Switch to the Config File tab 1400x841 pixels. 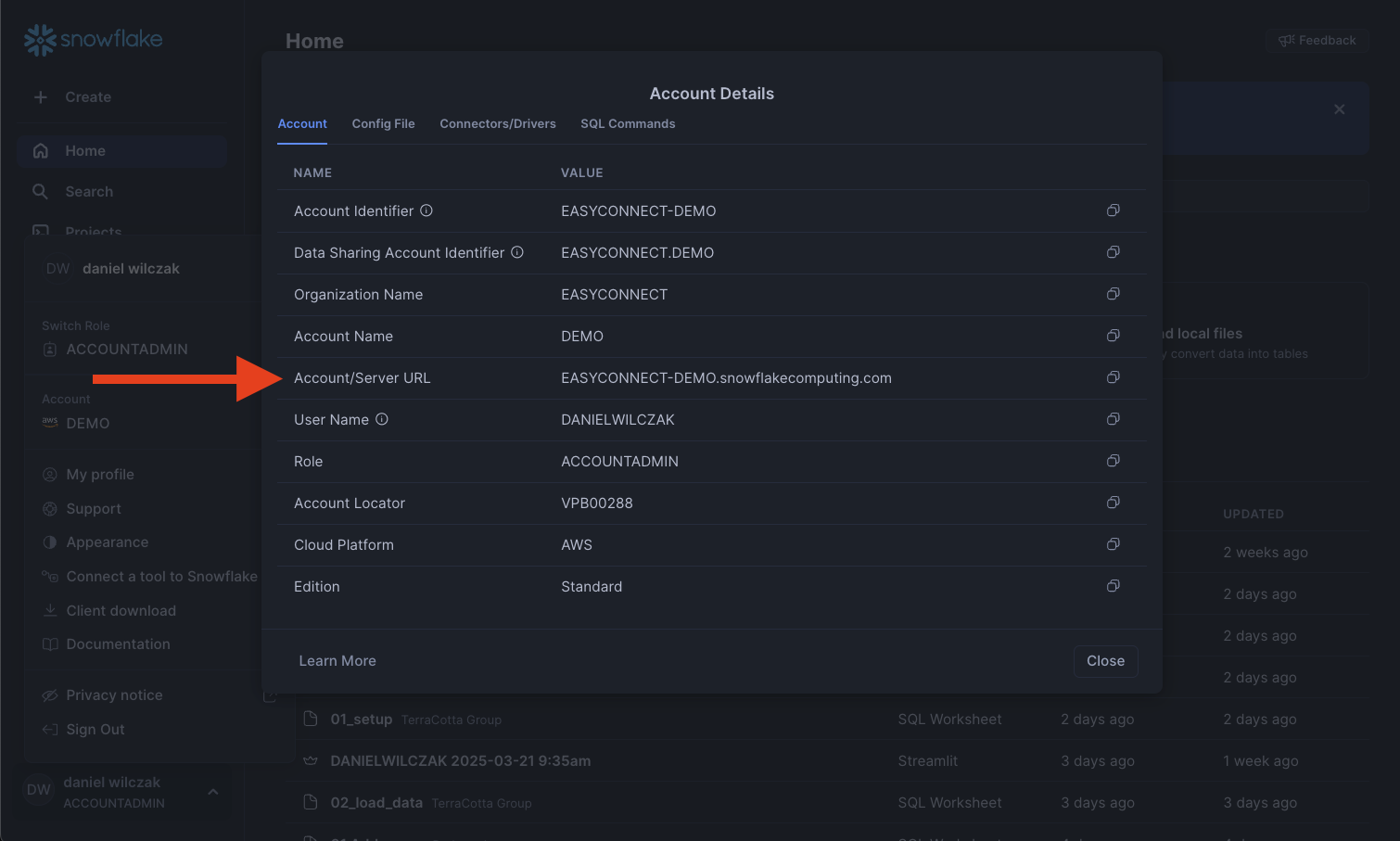[383, 124]
